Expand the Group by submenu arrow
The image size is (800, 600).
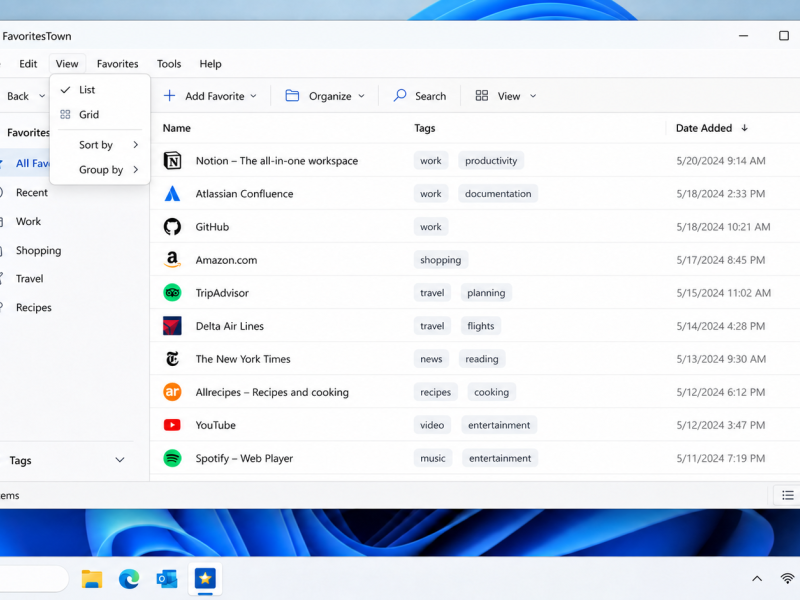click(x=136, y=169)
